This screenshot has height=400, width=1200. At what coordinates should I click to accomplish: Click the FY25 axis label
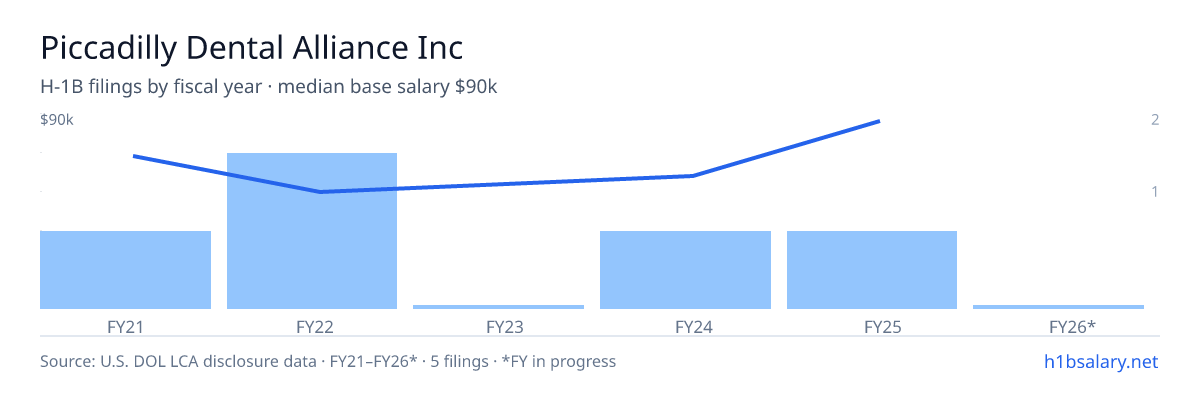(x=872, y=326)
